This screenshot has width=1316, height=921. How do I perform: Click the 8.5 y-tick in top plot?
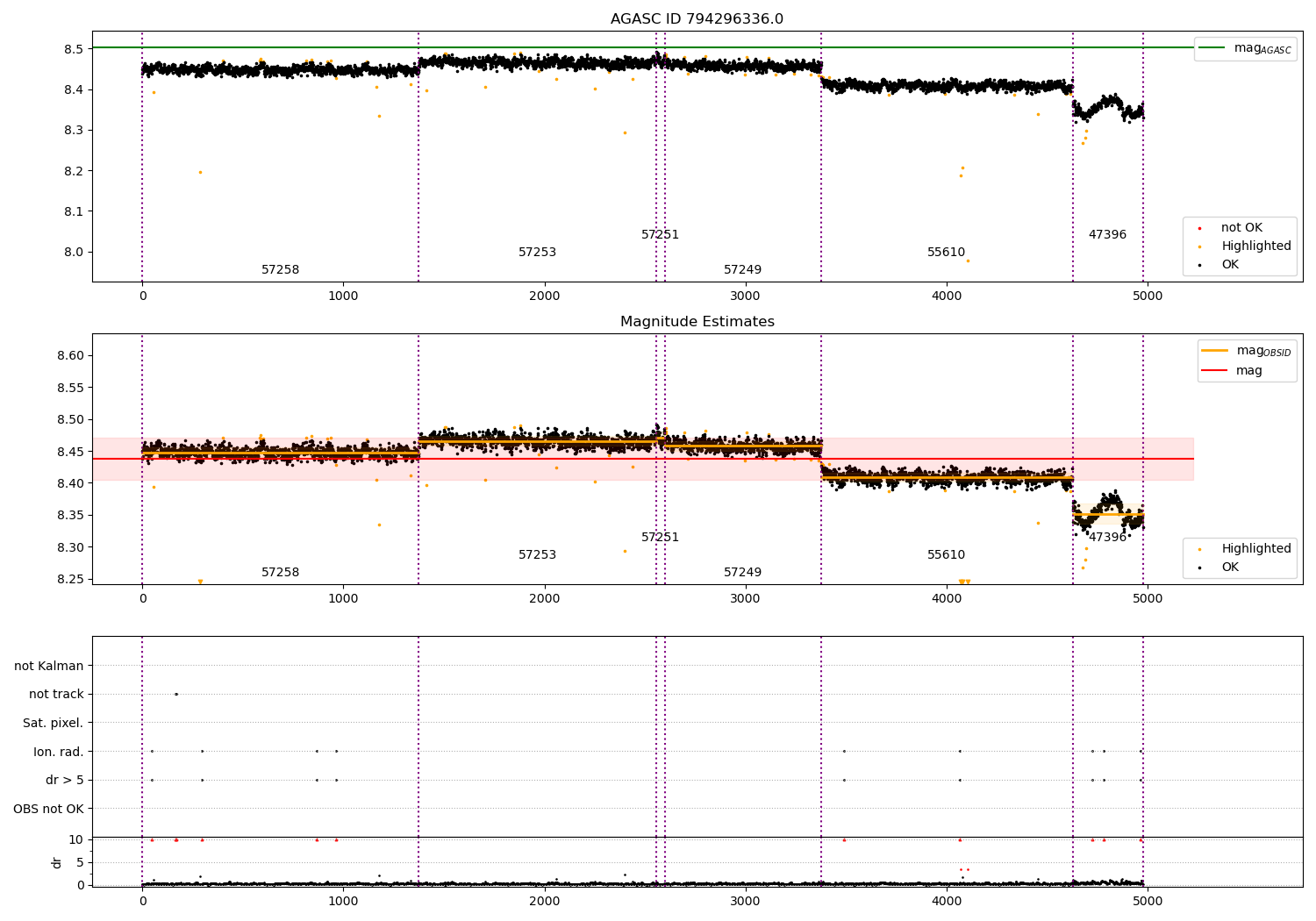tap(74, 49)
